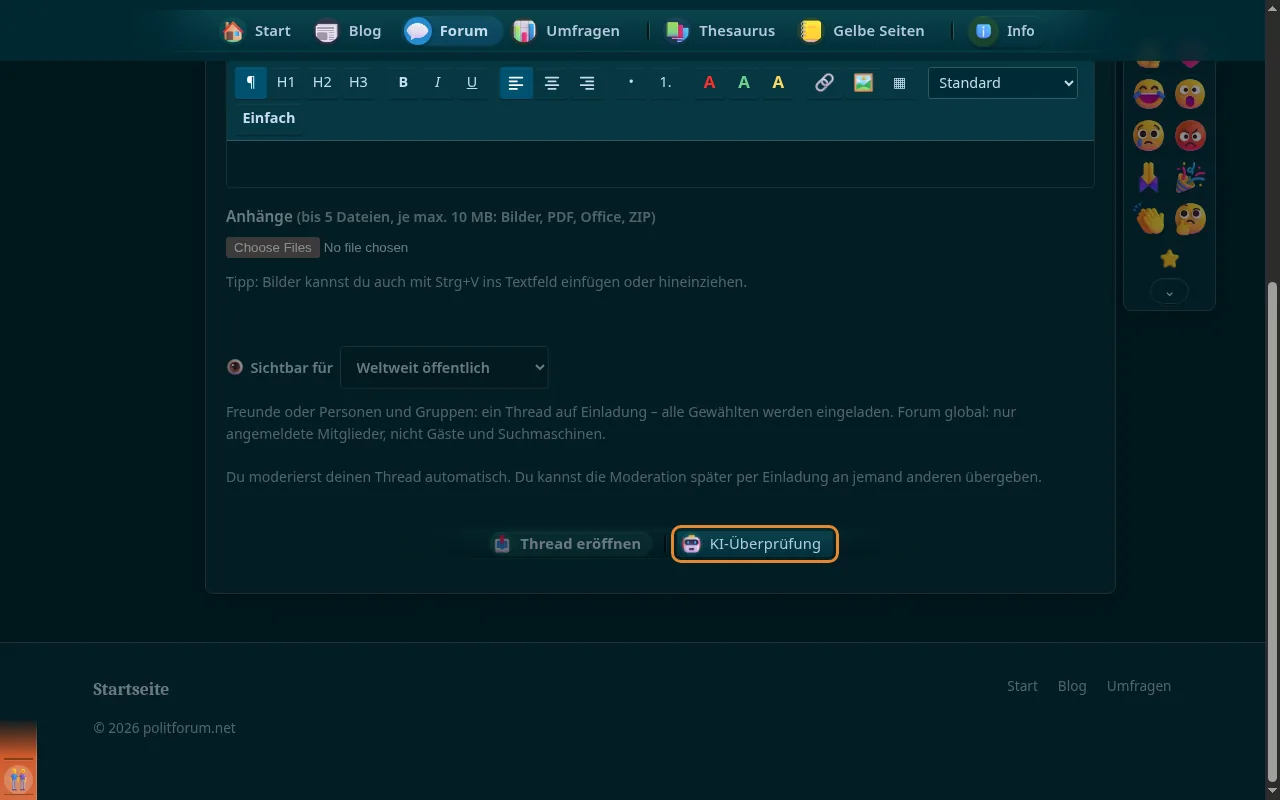
Task: Expand more emojis with the chevron
Action: 1169,292
